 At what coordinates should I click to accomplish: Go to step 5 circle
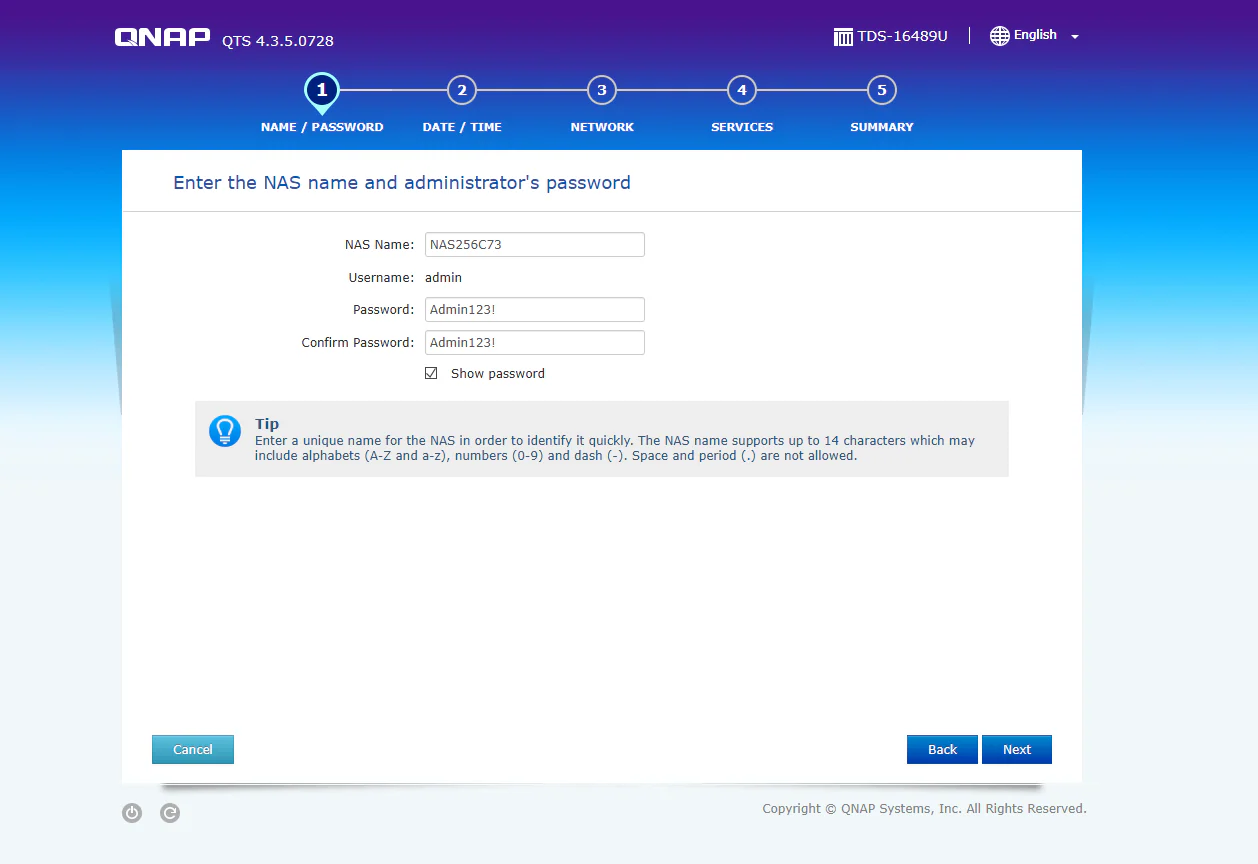coord(882,90)
